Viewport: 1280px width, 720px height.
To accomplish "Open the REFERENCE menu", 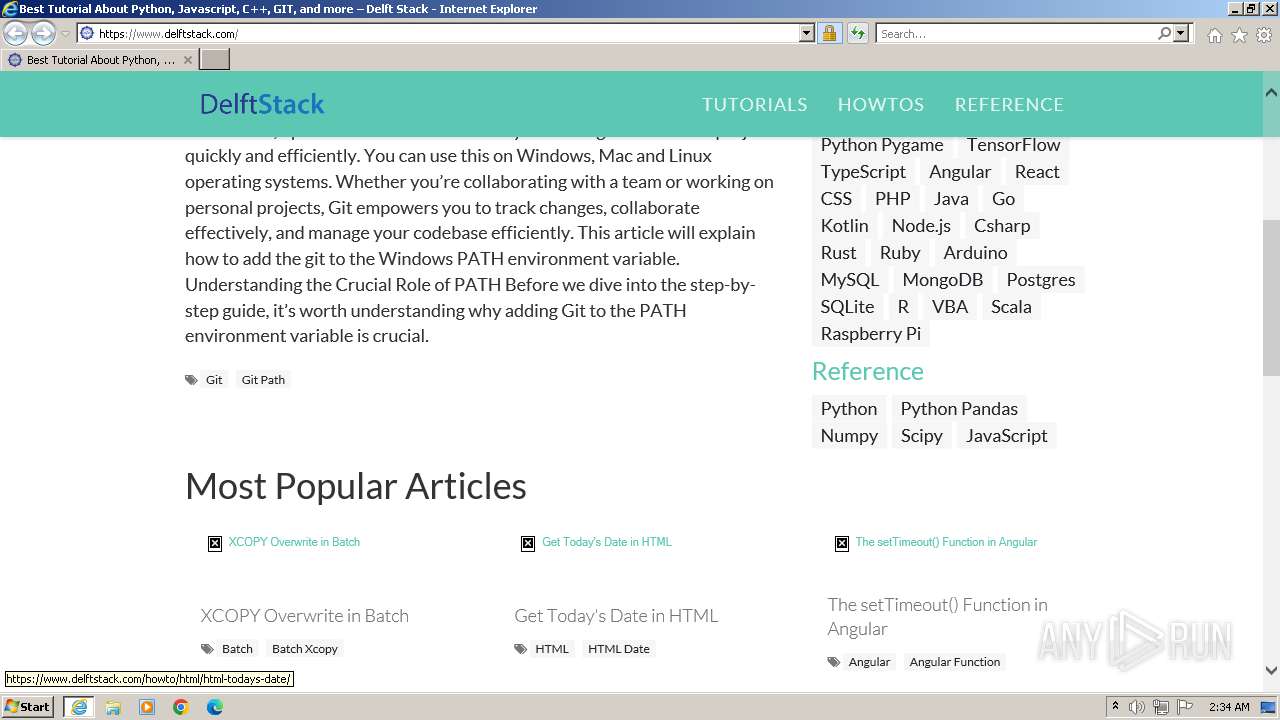I will (1009, 104).
